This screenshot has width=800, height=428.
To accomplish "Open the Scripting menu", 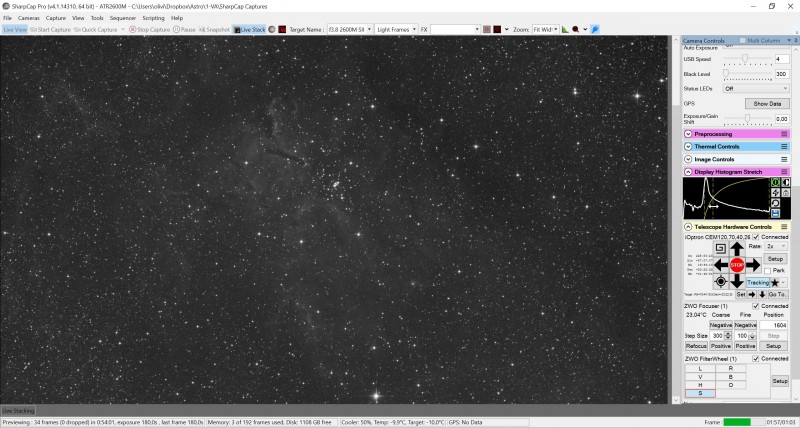I will tap(153, 18).
